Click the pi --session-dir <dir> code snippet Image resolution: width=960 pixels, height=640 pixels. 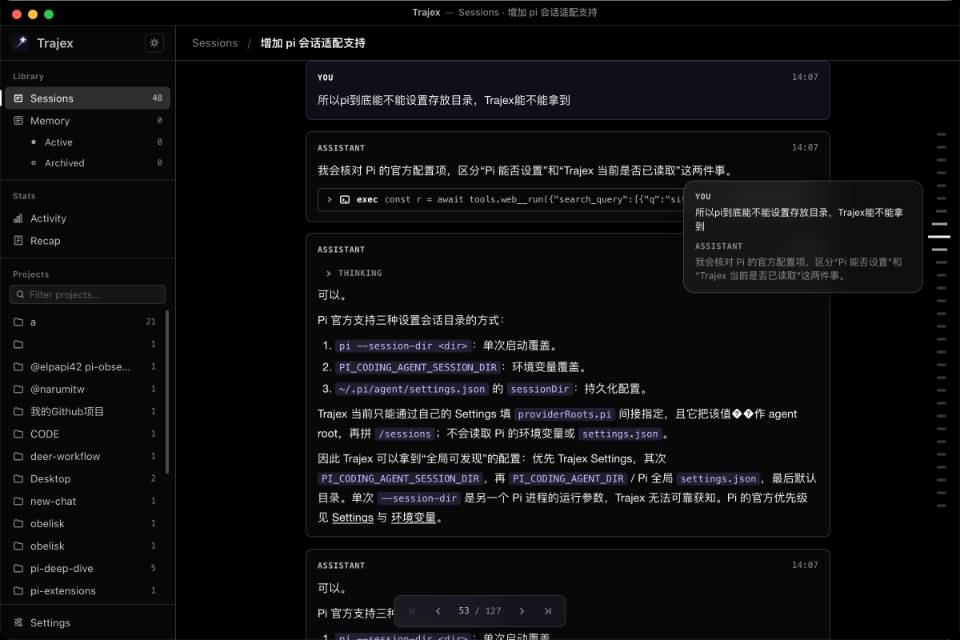(403, 346)
